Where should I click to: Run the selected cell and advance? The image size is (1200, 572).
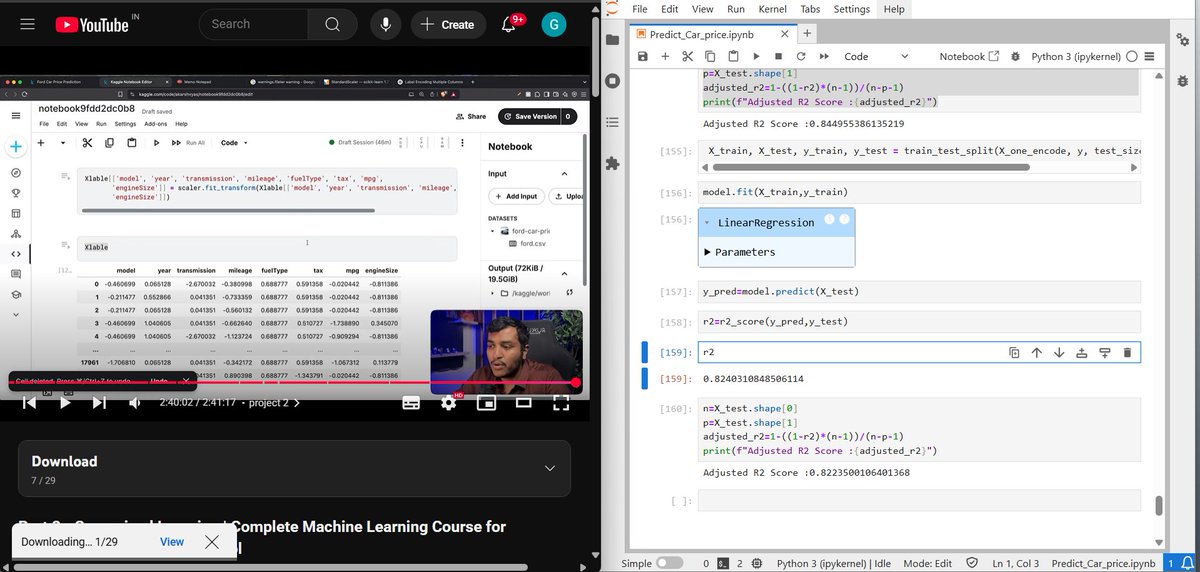click(x=756, y=57)
